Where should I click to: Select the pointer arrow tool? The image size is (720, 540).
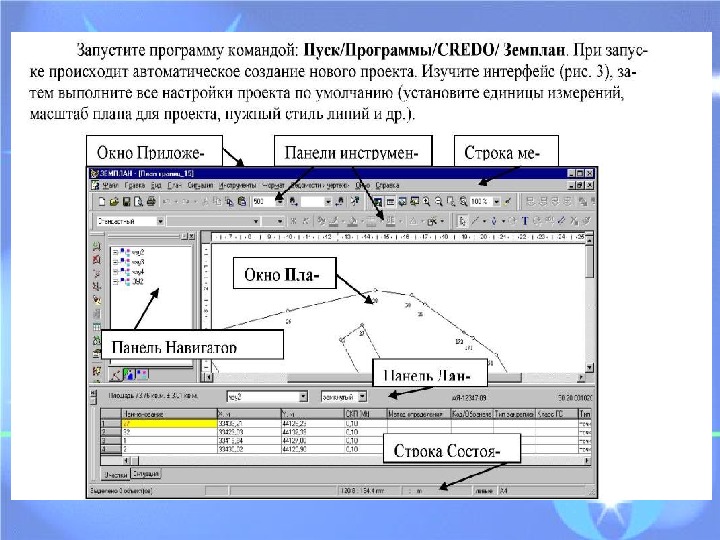462,221
